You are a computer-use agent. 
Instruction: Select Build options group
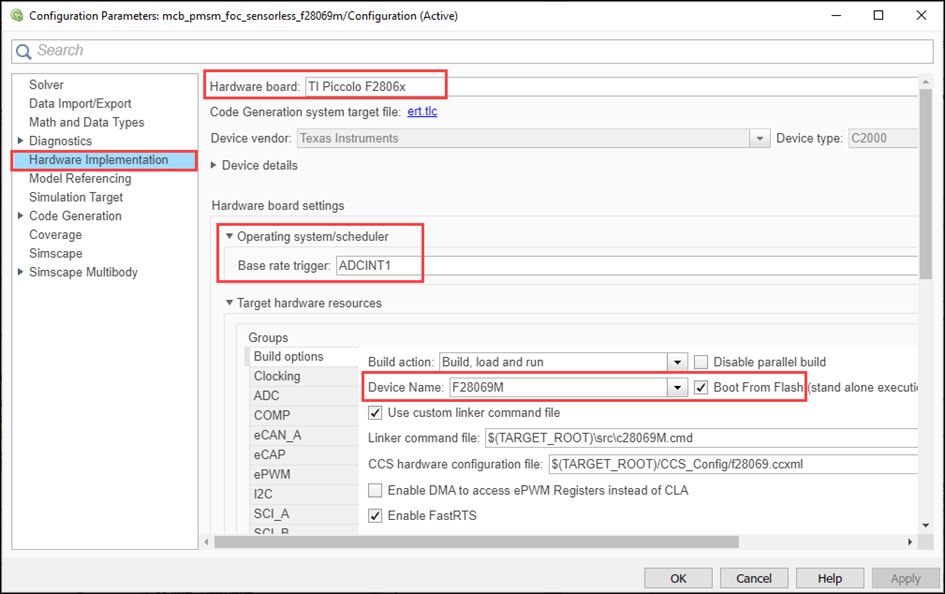(x=303, y=357)
